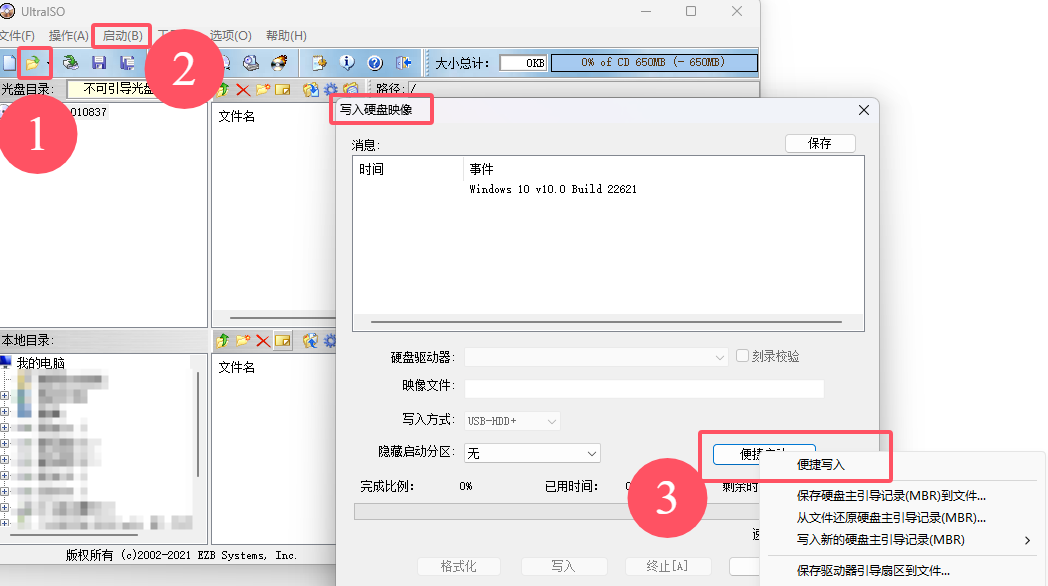Click the 写入 button
Screen dimensions: 1048x586
563,566
